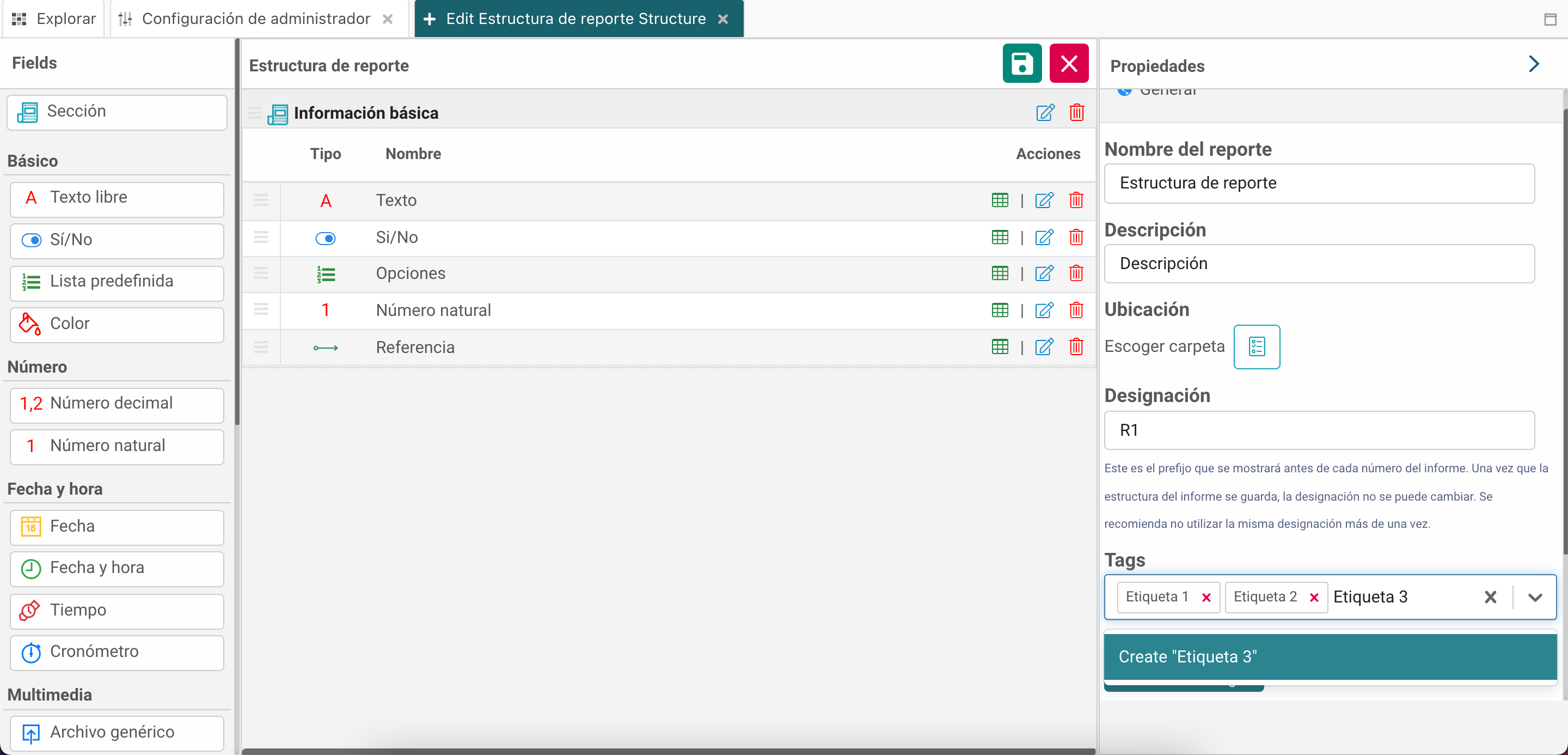Delete the Referencia field
This screenshot has width=1568, height=755.
click(x=1076, y=347)
